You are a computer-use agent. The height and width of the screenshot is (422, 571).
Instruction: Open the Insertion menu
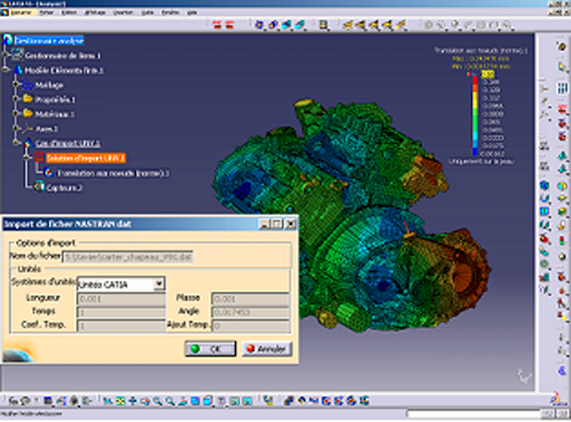[x=123, y=12]
